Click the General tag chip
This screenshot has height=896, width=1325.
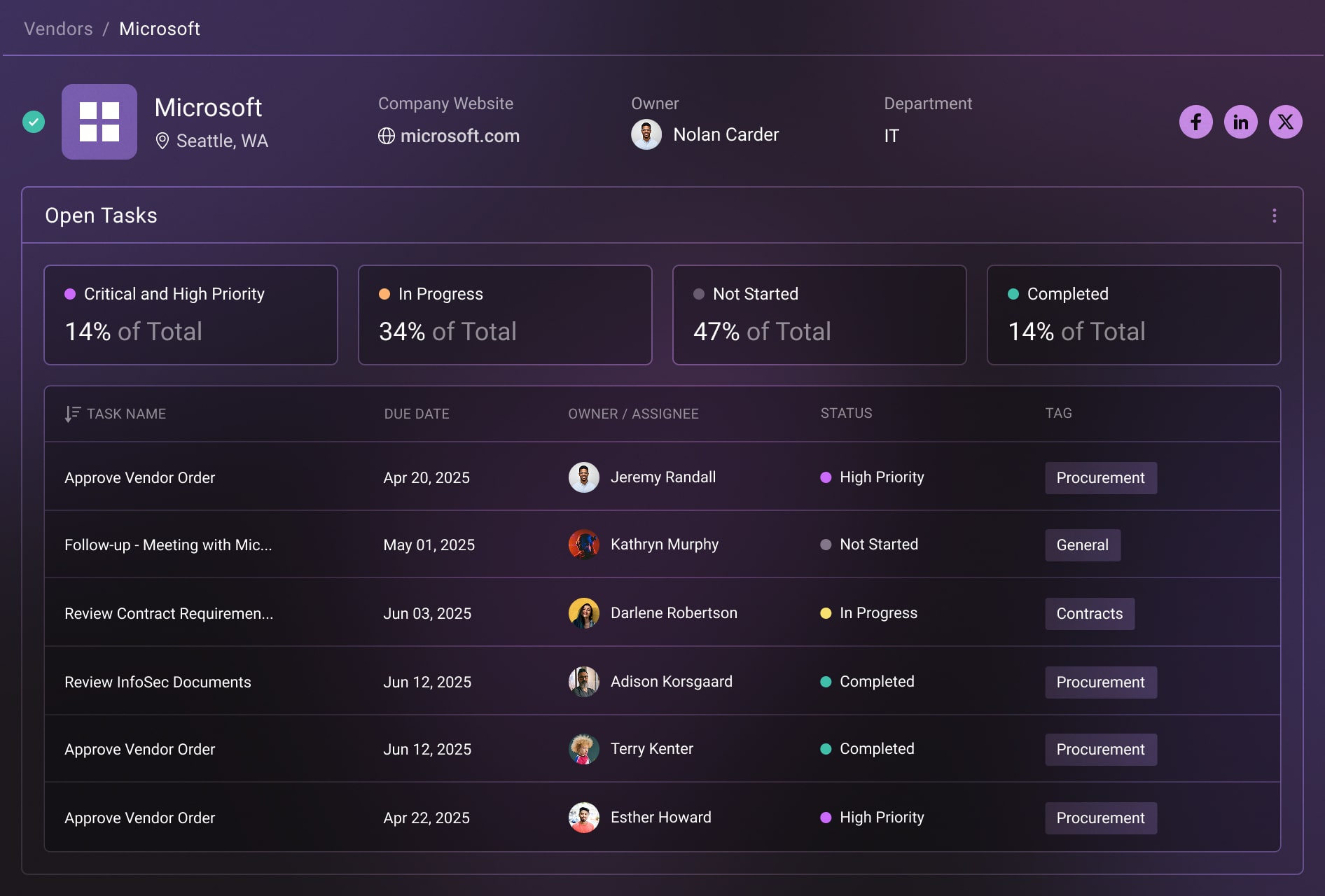pyautogui.click(x=1082, y=545)
